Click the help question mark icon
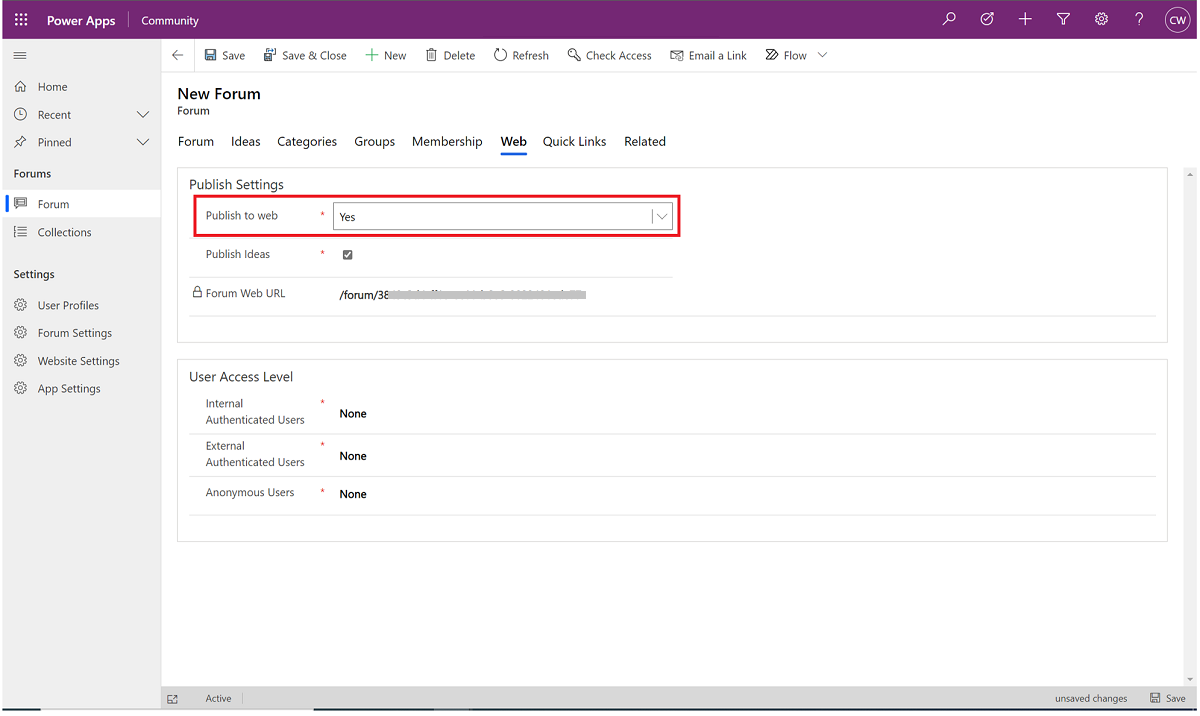 (1139, 19)
